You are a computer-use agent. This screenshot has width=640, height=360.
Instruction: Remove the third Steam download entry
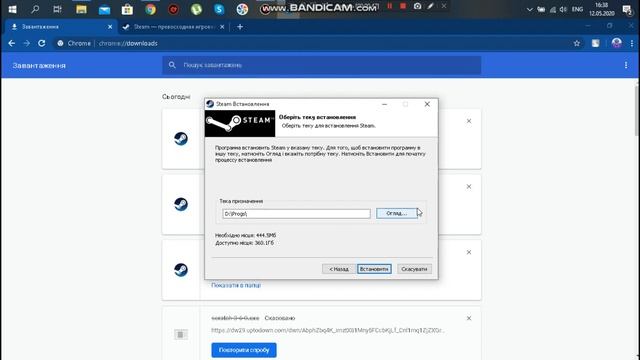coord(469,252)
